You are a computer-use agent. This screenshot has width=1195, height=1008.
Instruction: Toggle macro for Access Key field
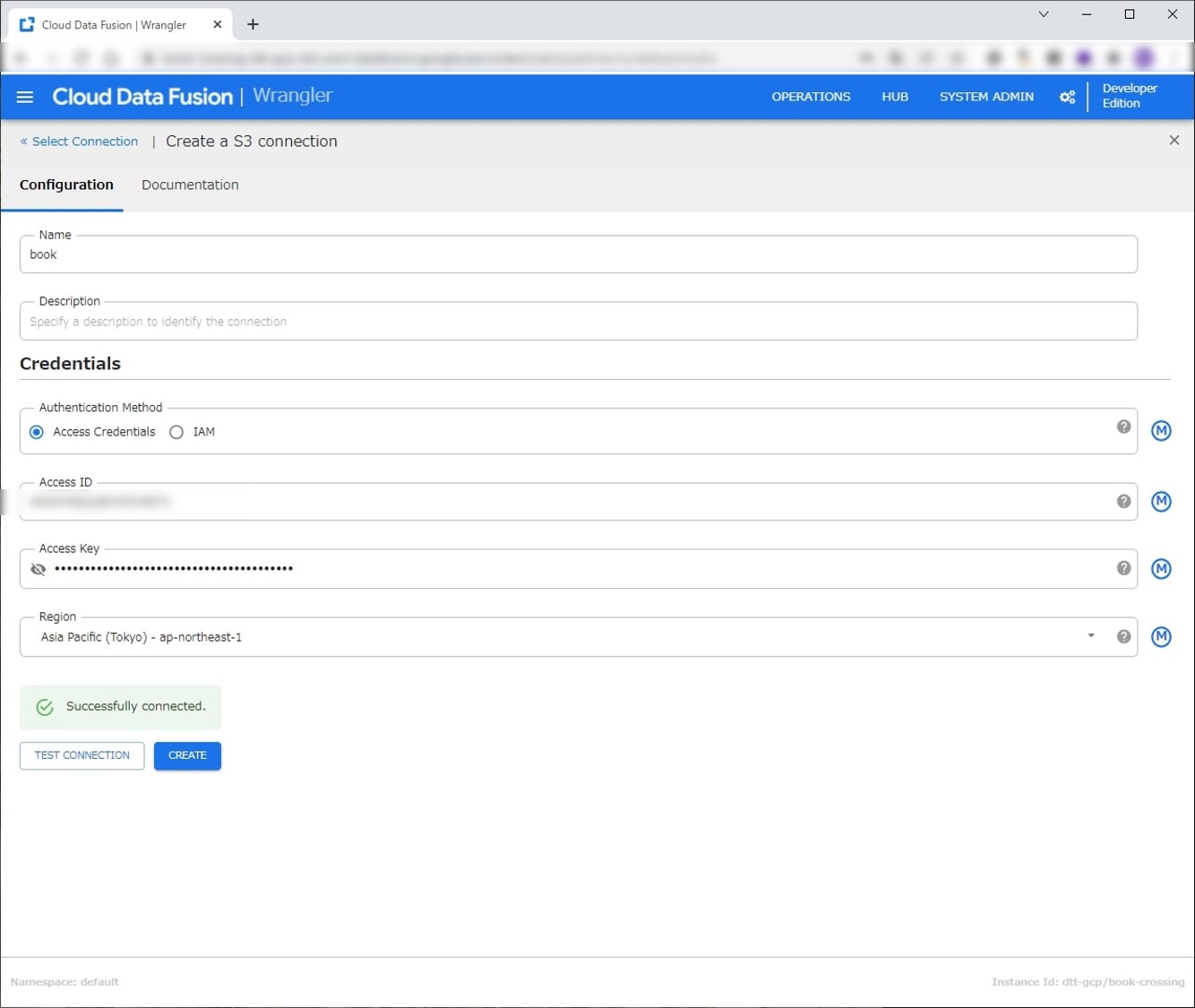coord(1161,569)
